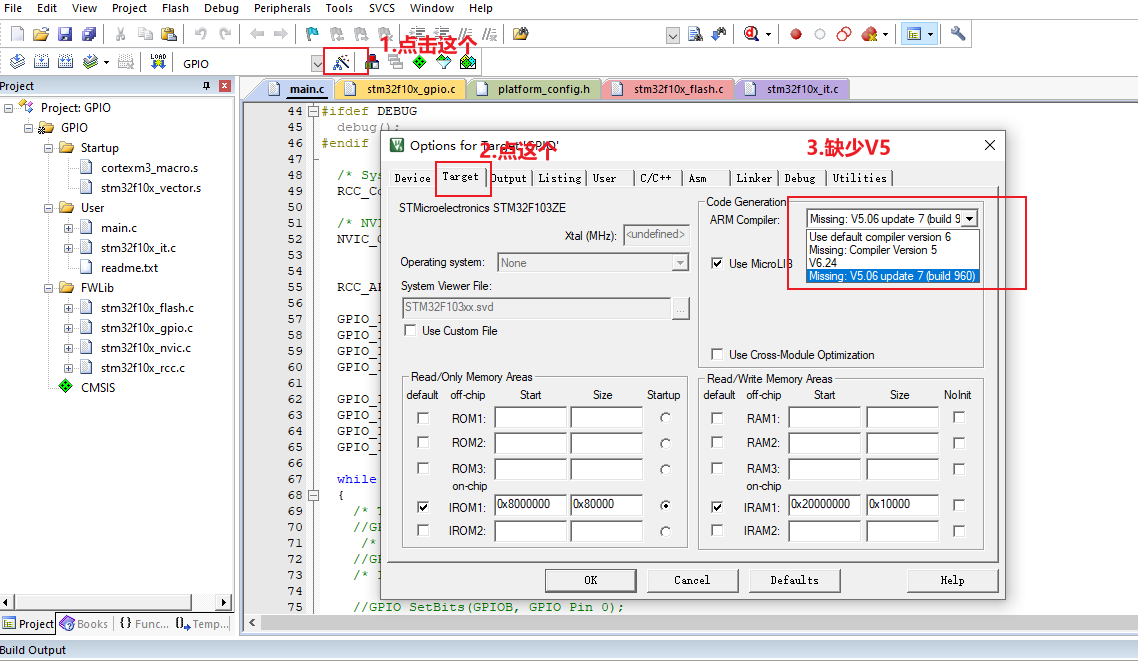
Task: Insert breakpoint with solid red circle icon
Action: [x=796, y=34]
